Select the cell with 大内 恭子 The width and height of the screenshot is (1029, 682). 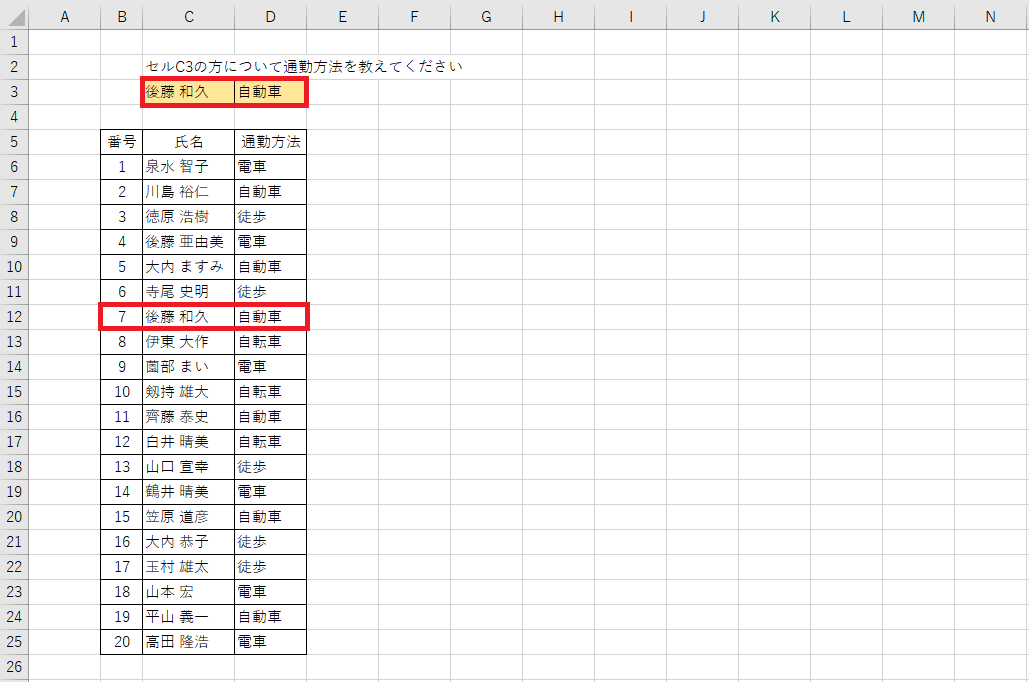pyautogui.click(x=188, y=542)
